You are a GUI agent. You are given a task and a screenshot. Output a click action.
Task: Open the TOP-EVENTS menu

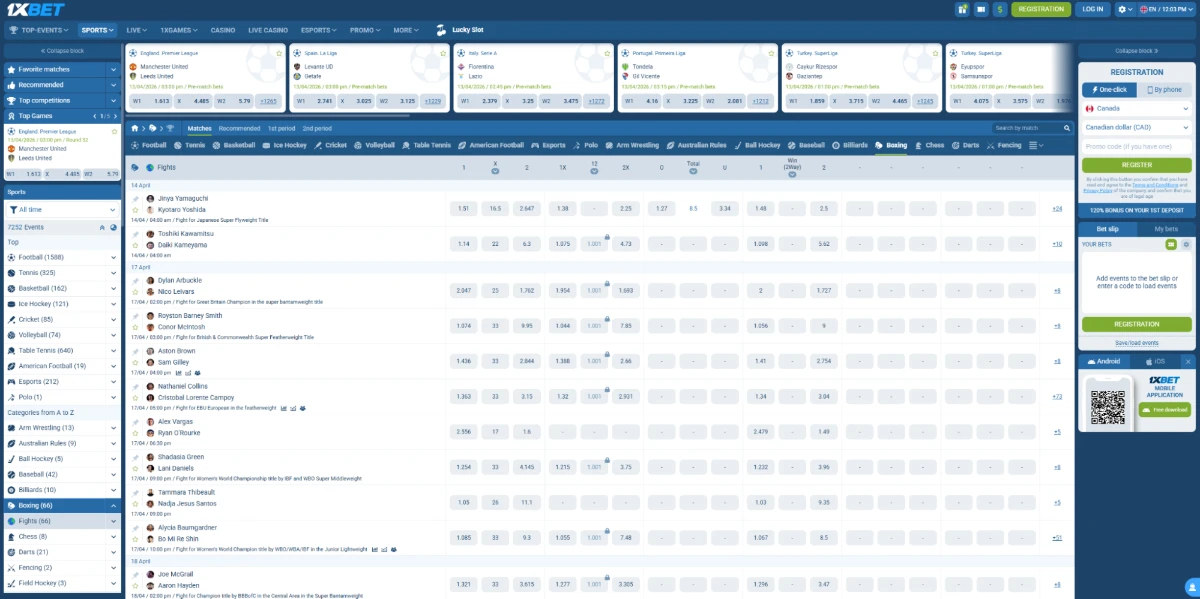[41, 31]
